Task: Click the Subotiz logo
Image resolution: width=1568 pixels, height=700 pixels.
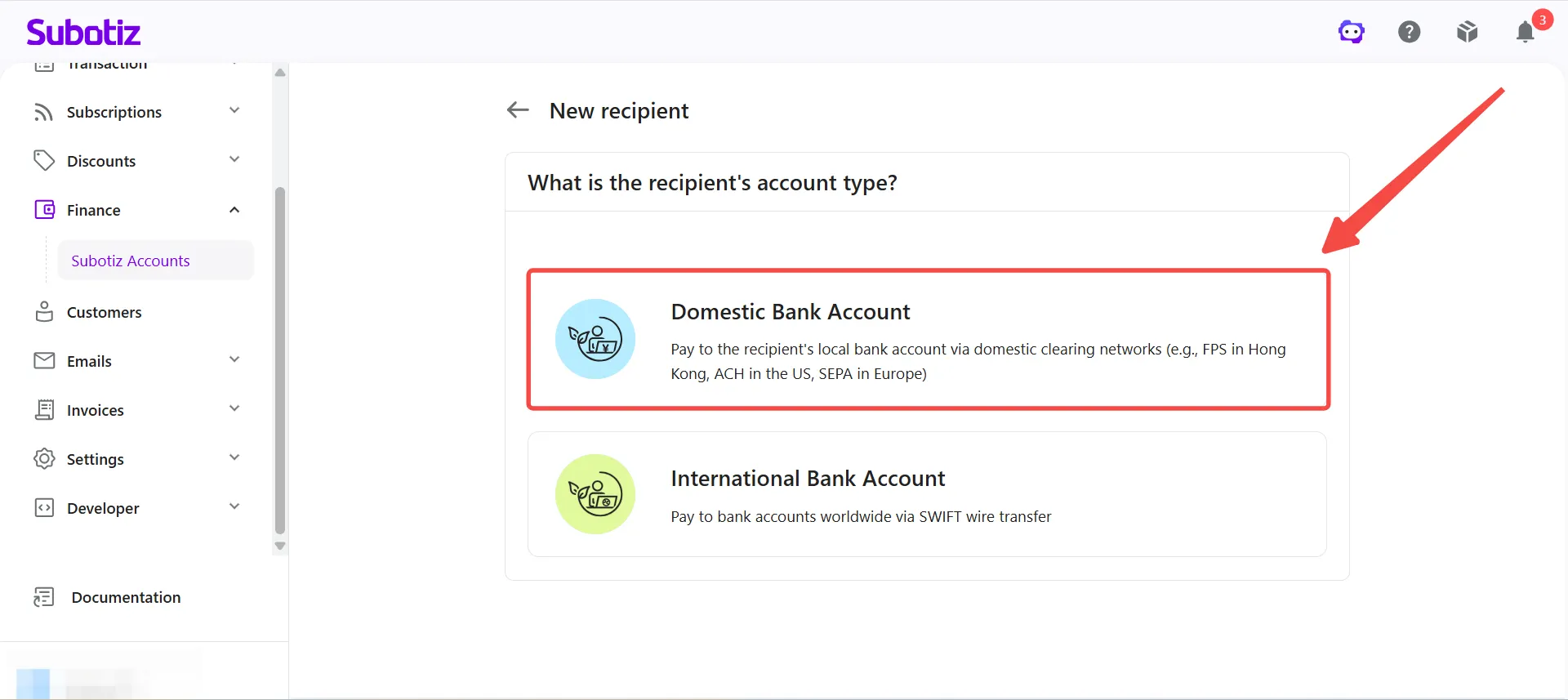Action: (83, 32)
